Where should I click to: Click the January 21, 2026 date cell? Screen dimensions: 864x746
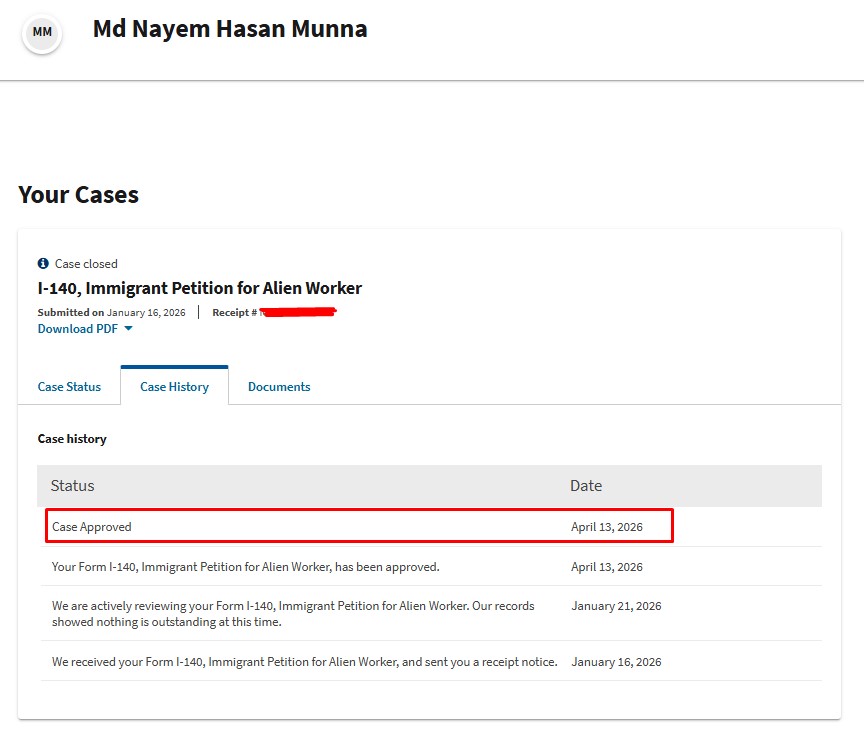pos(616,606)
